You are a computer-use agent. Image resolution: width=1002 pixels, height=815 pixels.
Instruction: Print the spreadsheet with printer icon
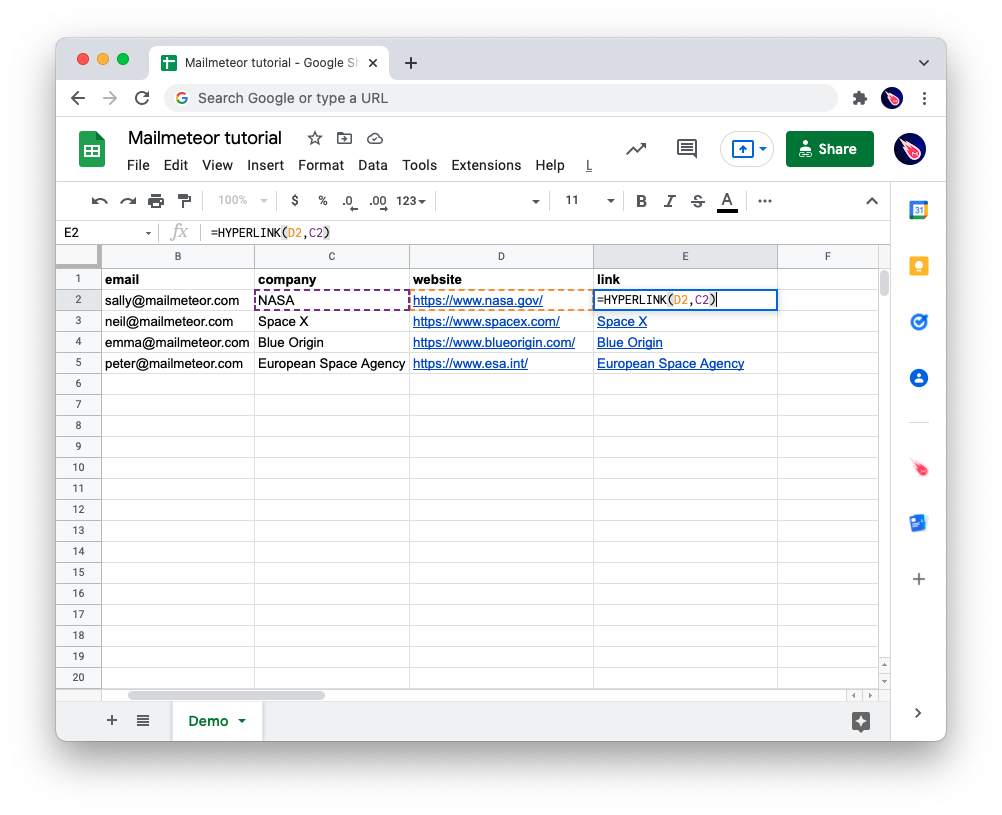156,201
